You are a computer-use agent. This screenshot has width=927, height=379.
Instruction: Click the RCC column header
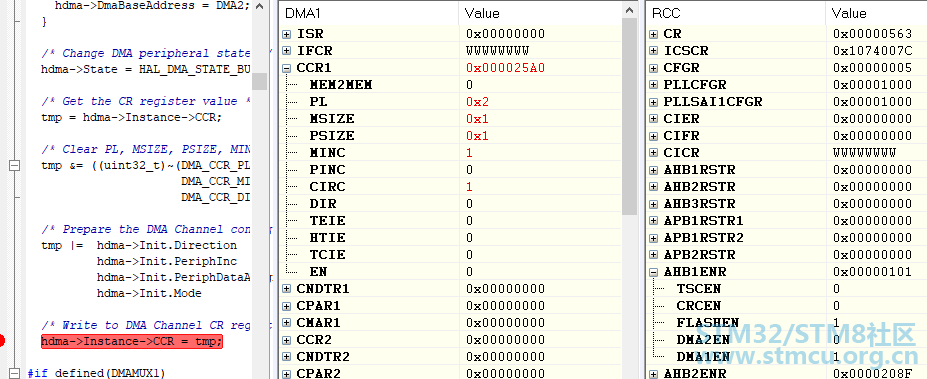[x=735, y=13]
